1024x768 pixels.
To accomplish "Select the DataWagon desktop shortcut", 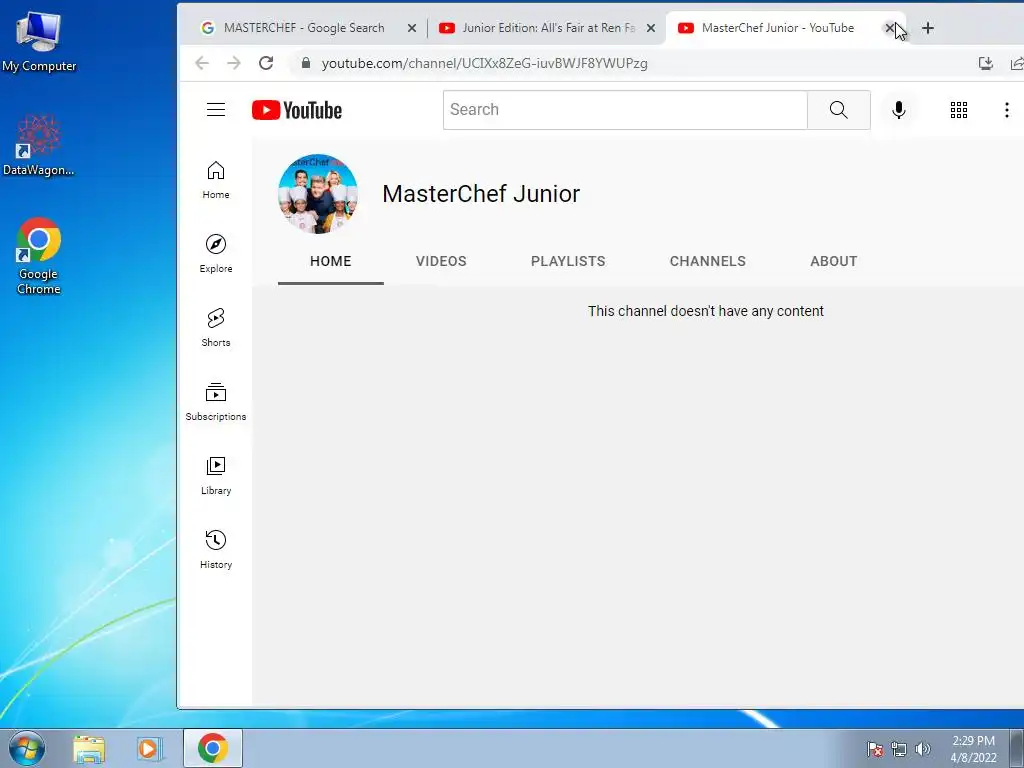I will point(39,146).
